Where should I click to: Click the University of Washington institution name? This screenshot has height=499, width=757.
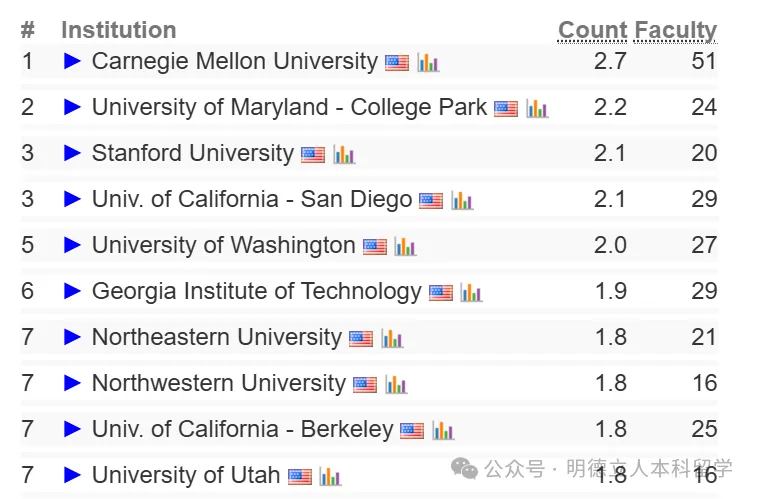(224, 246)
